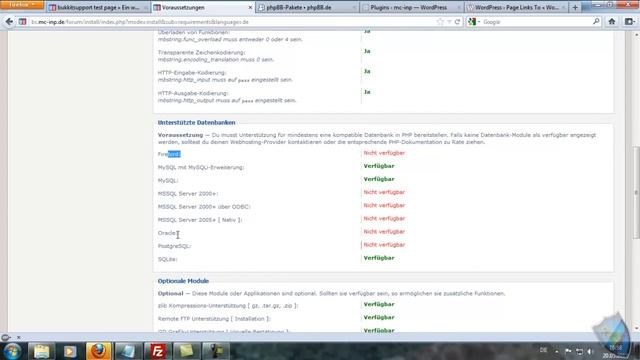Click the vertical scrollbar thumb
Image resolution: width=640 pixels, height=360 pixels.
pyautogui.click(x=636, y=192)
